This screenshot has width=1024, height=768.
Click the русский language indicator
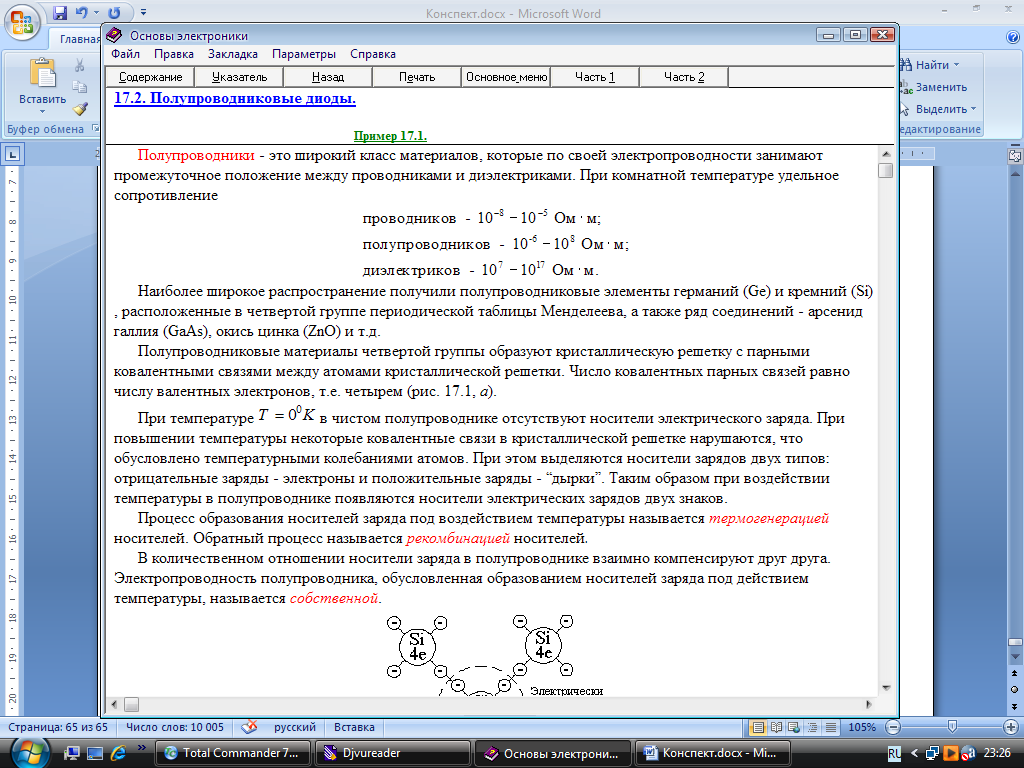295,727
